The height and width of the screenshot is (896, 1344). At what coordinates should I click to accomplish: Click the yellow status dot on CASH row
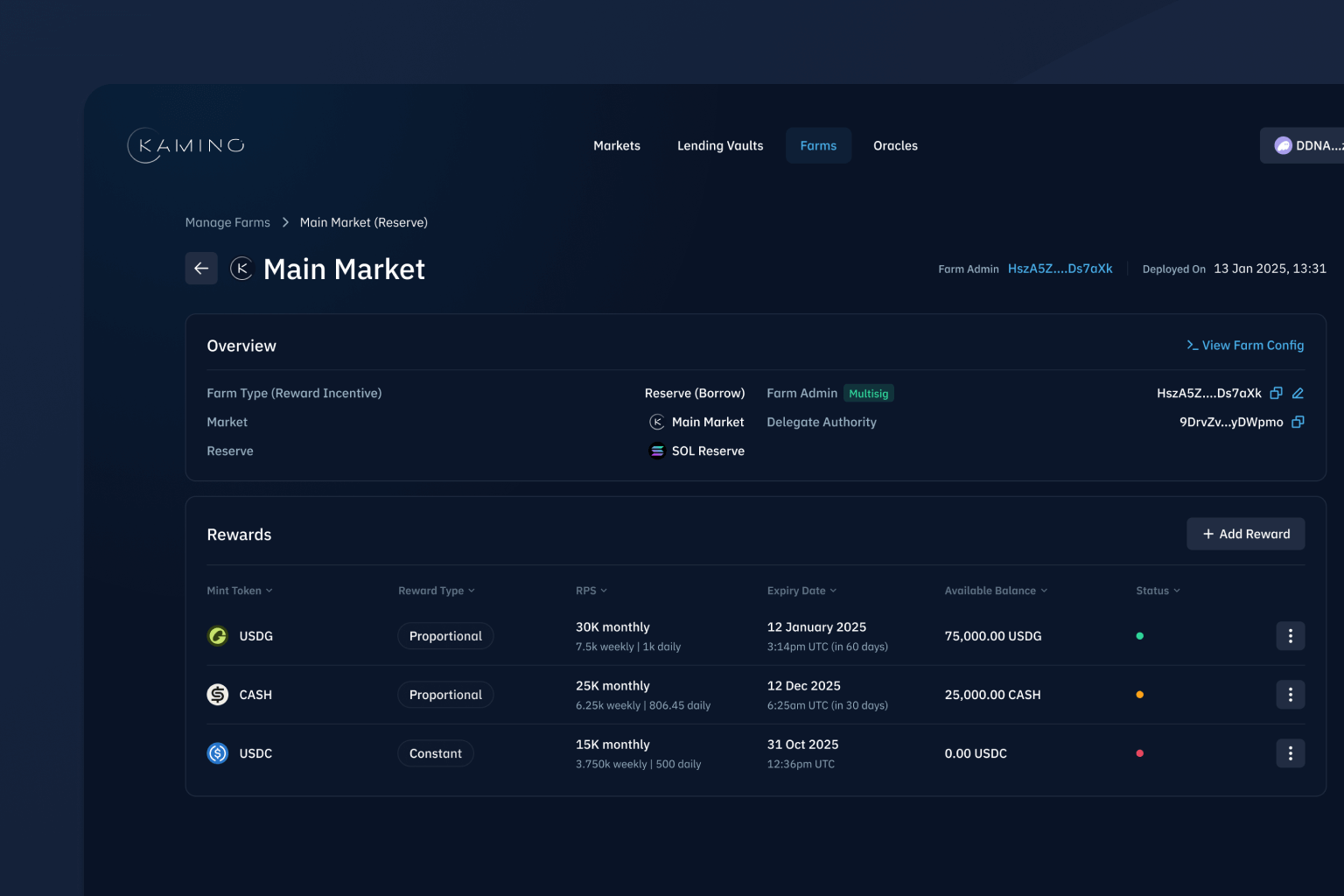(x=1140, y=694)
